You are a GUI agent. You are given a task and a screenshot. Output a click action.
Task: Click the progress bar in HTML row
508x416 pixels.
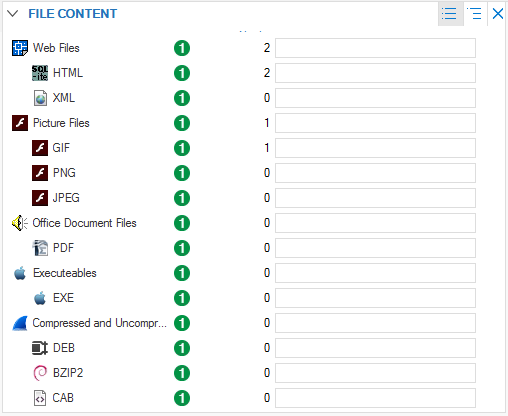click(375, 73)
